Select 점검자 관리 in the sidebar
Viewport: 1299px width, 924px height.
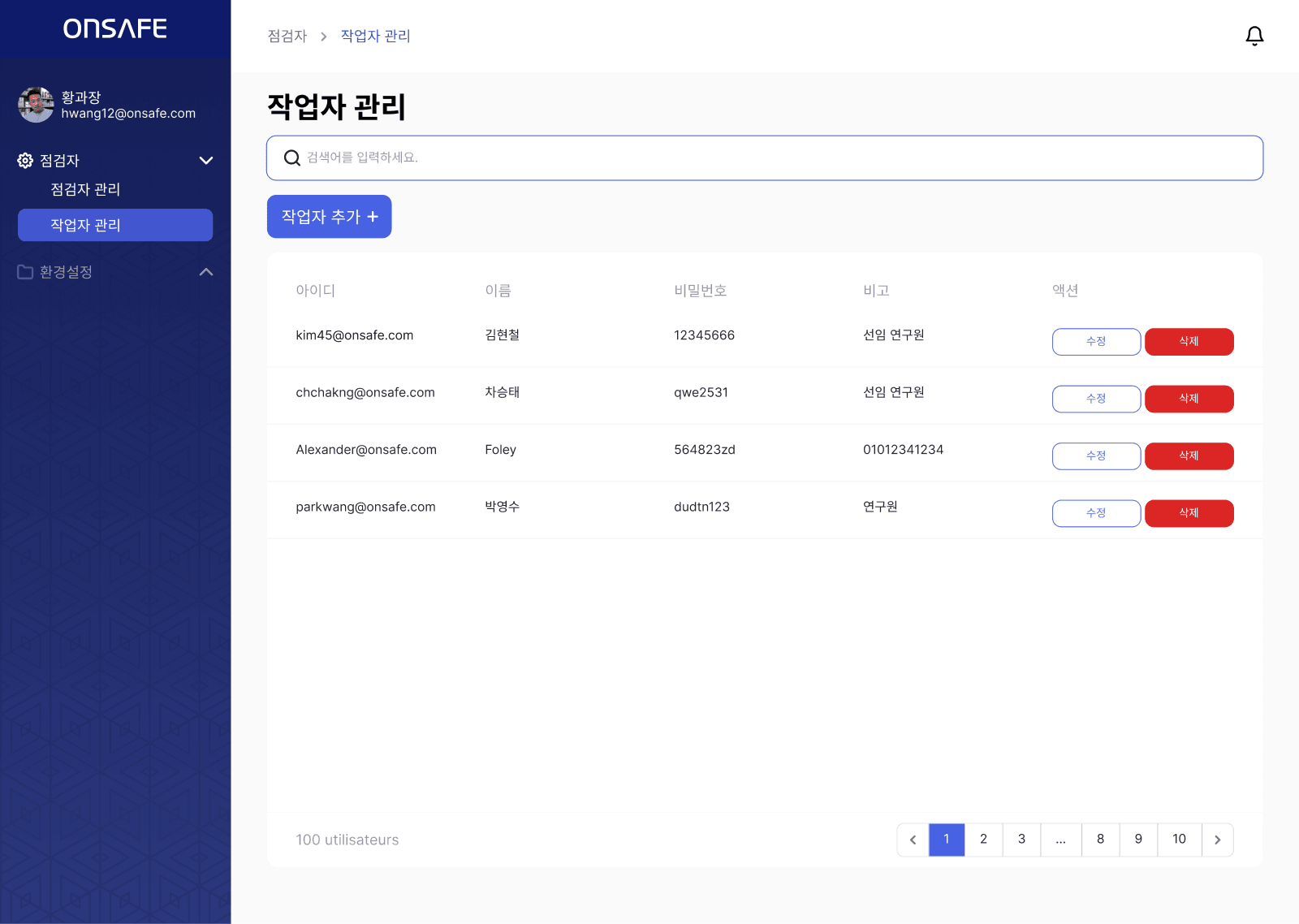click(84, 189)
